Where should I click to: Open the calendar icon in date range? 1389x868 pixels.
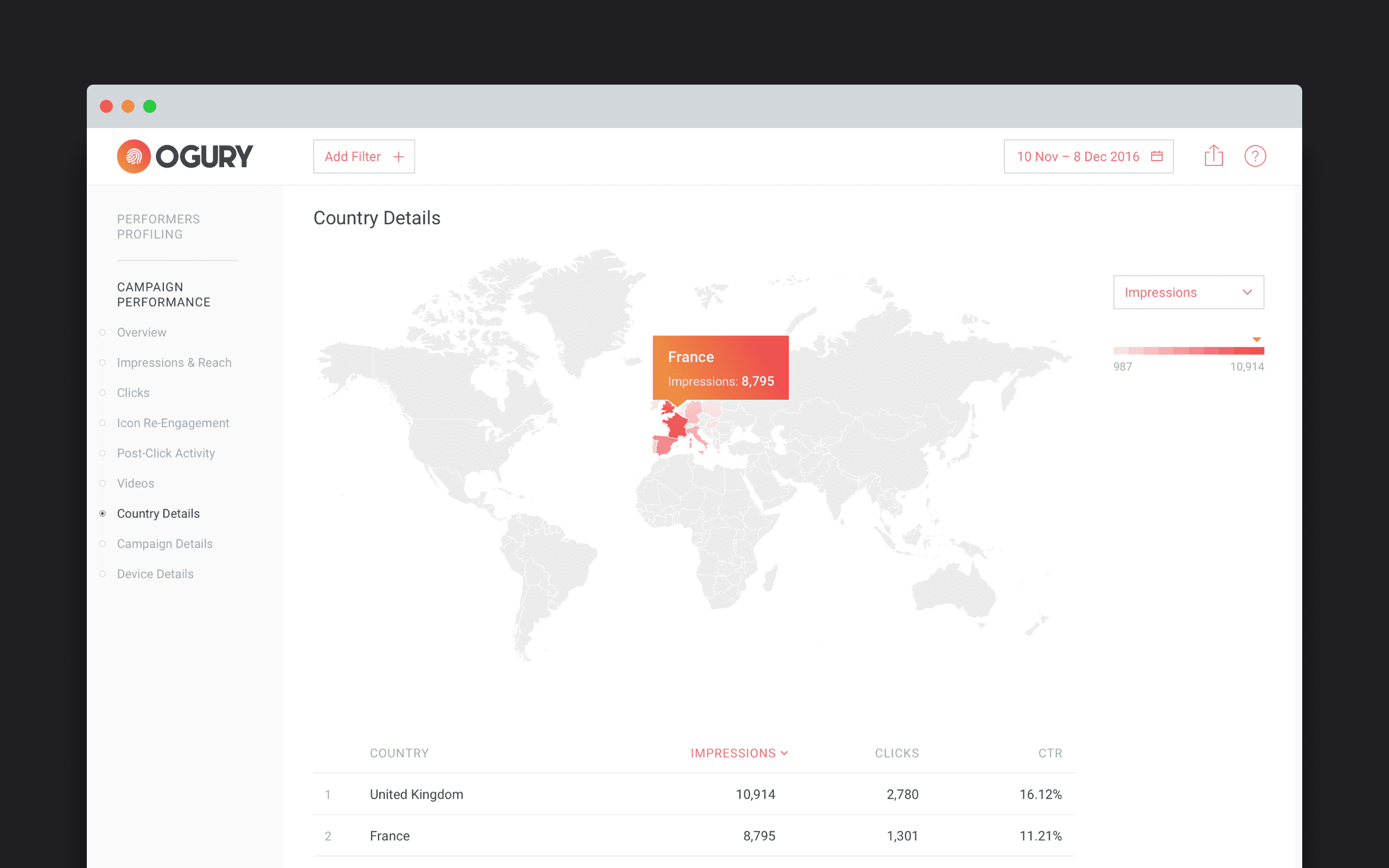(1157, 156)
